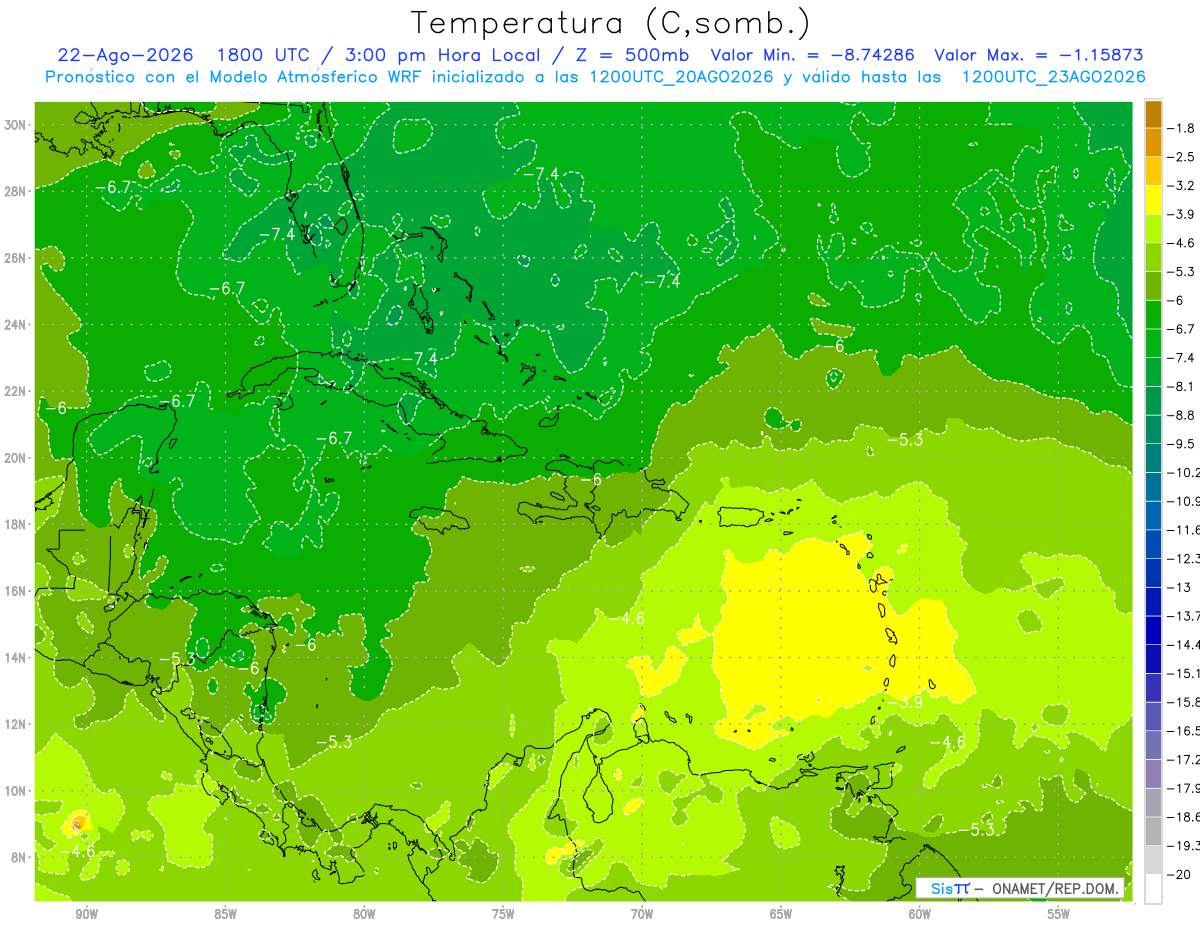Click the '8N' latitude axis label

click(x=20, y=857)
